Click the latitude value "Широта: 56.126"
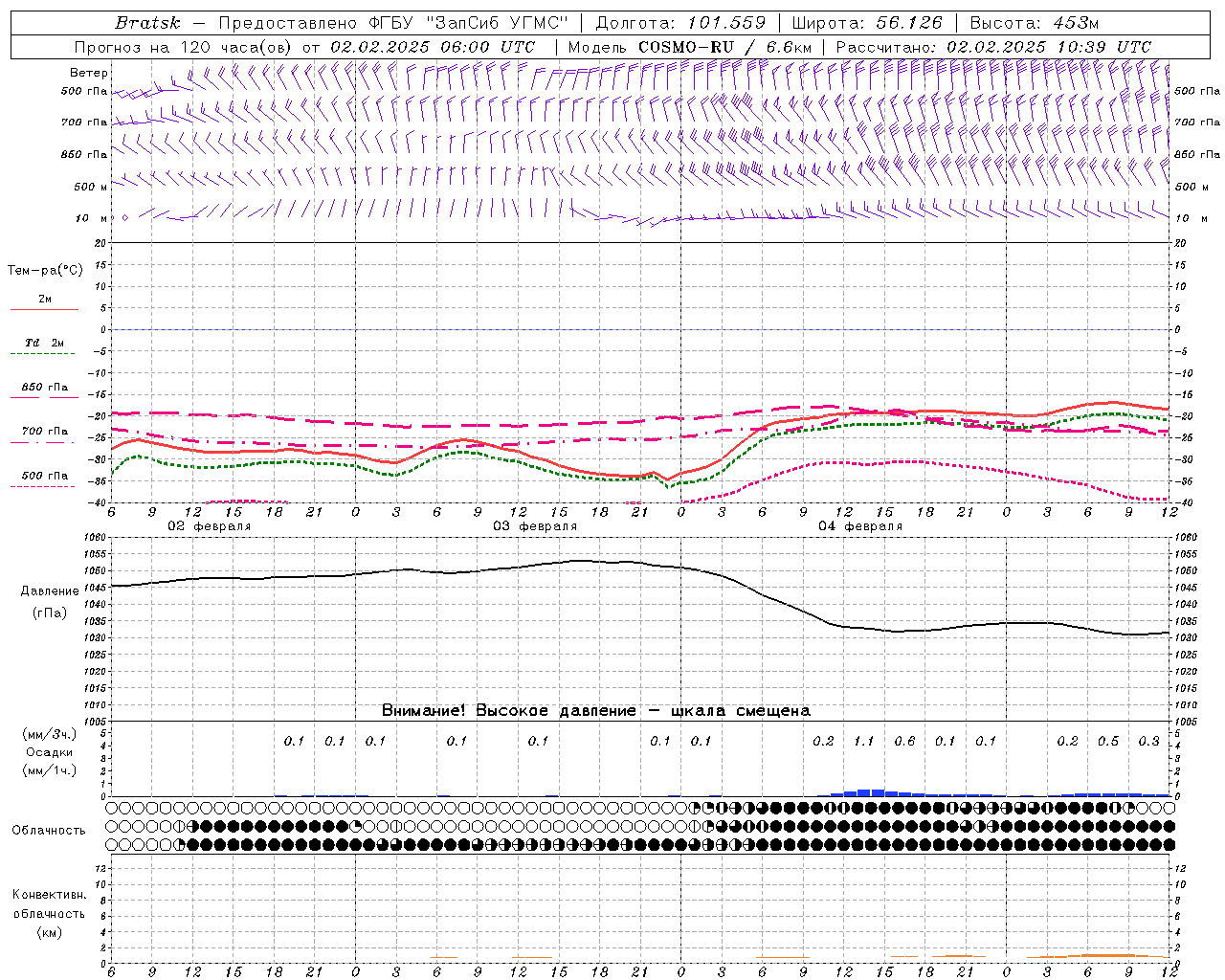The height and width of the screenshot is (980, 1225). (867, 23)
